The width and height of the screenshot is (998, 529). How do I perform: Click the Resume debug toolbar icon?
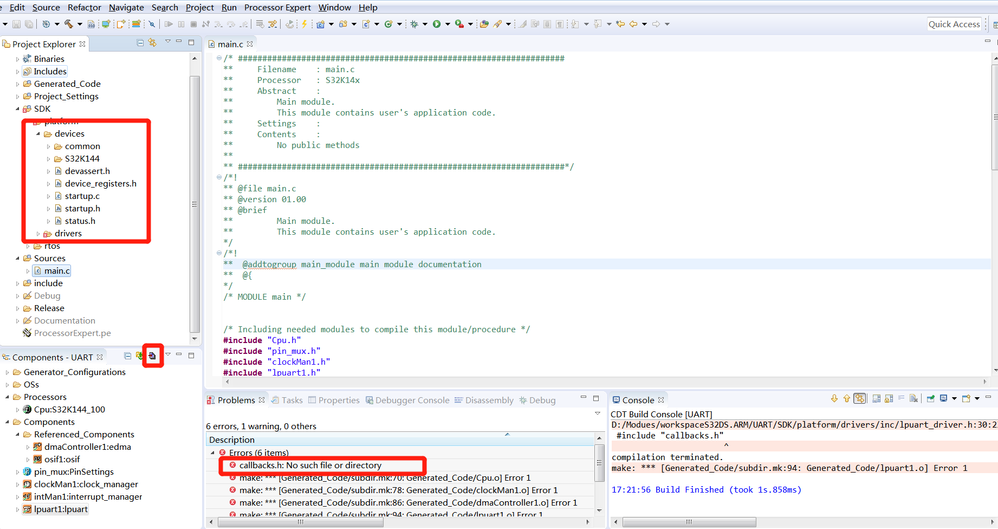click(x=169, y=24)
